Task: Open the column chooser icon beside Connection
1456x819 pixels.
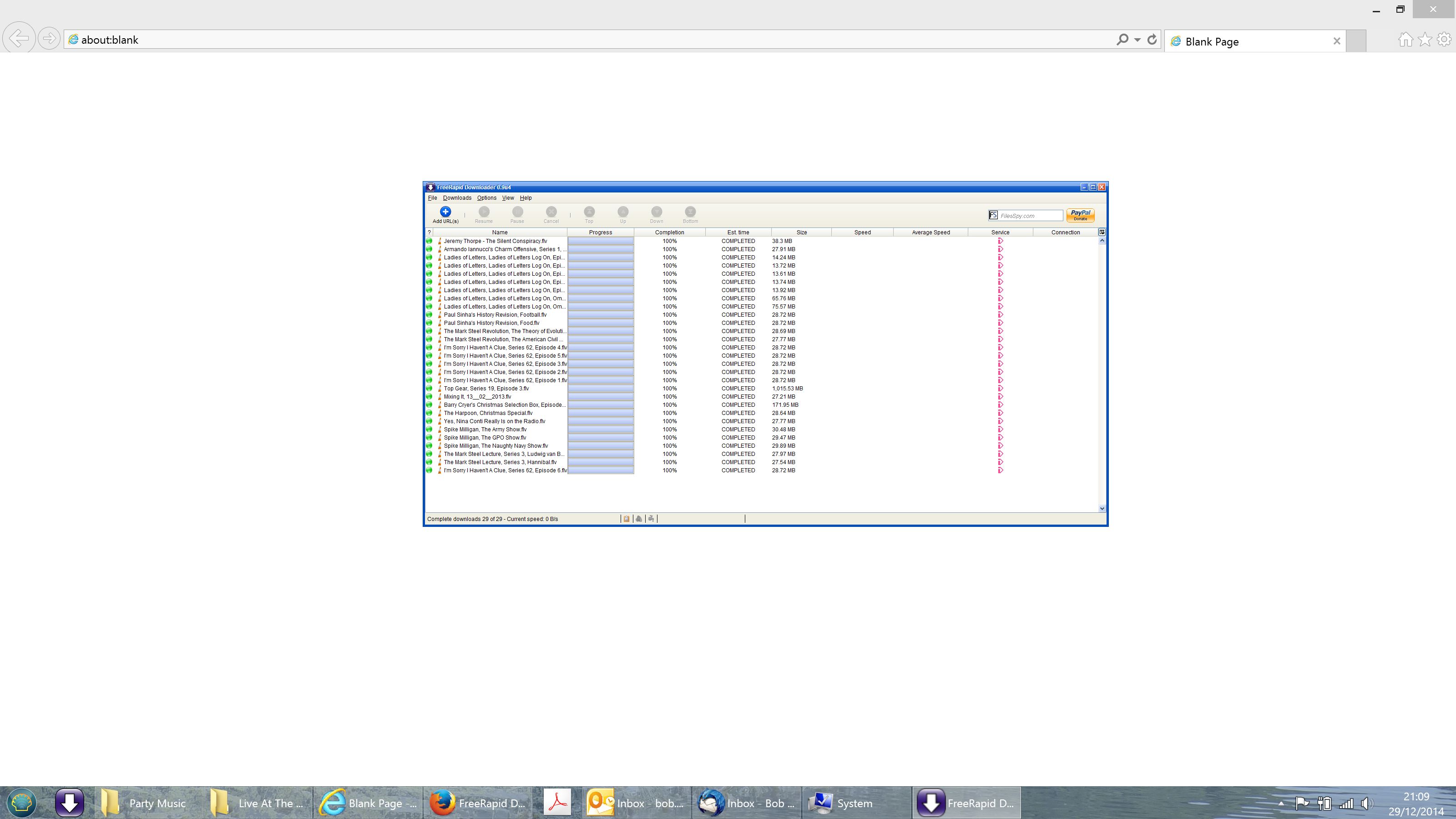Action: [1102, 233]
